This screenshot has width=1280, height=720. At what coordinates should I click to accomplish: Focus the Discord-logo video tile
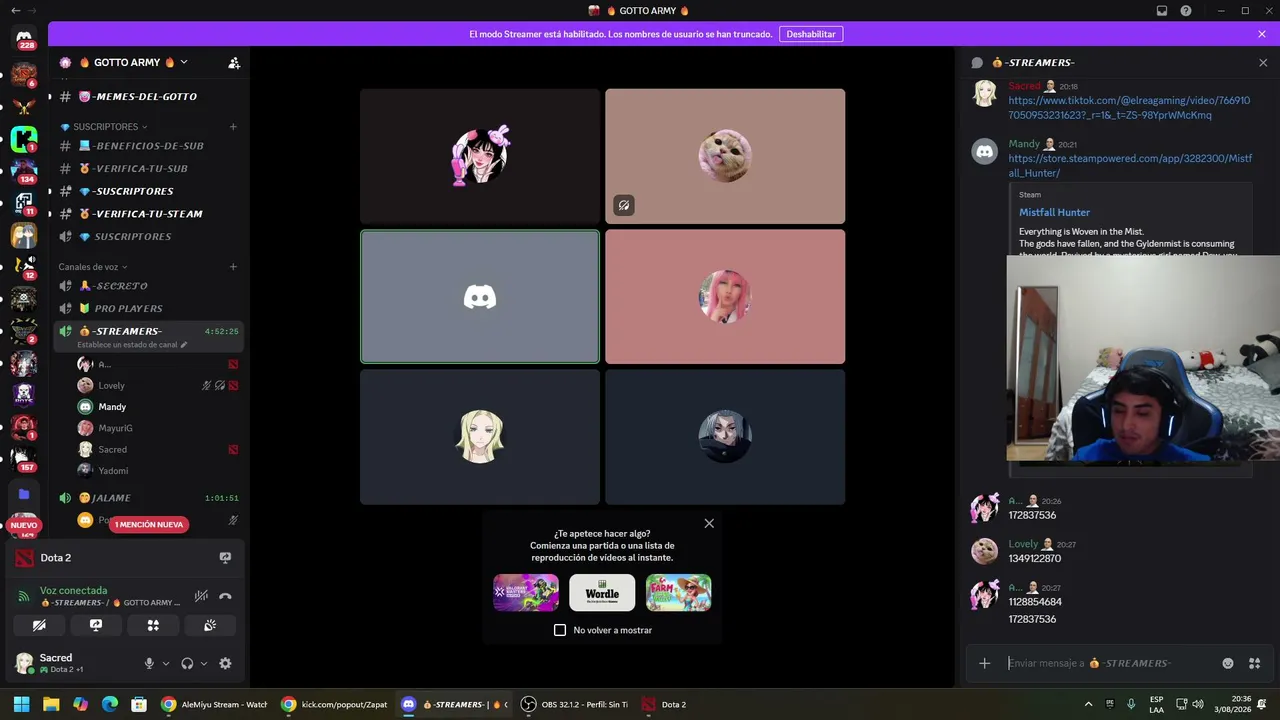(x=480, y=297)
